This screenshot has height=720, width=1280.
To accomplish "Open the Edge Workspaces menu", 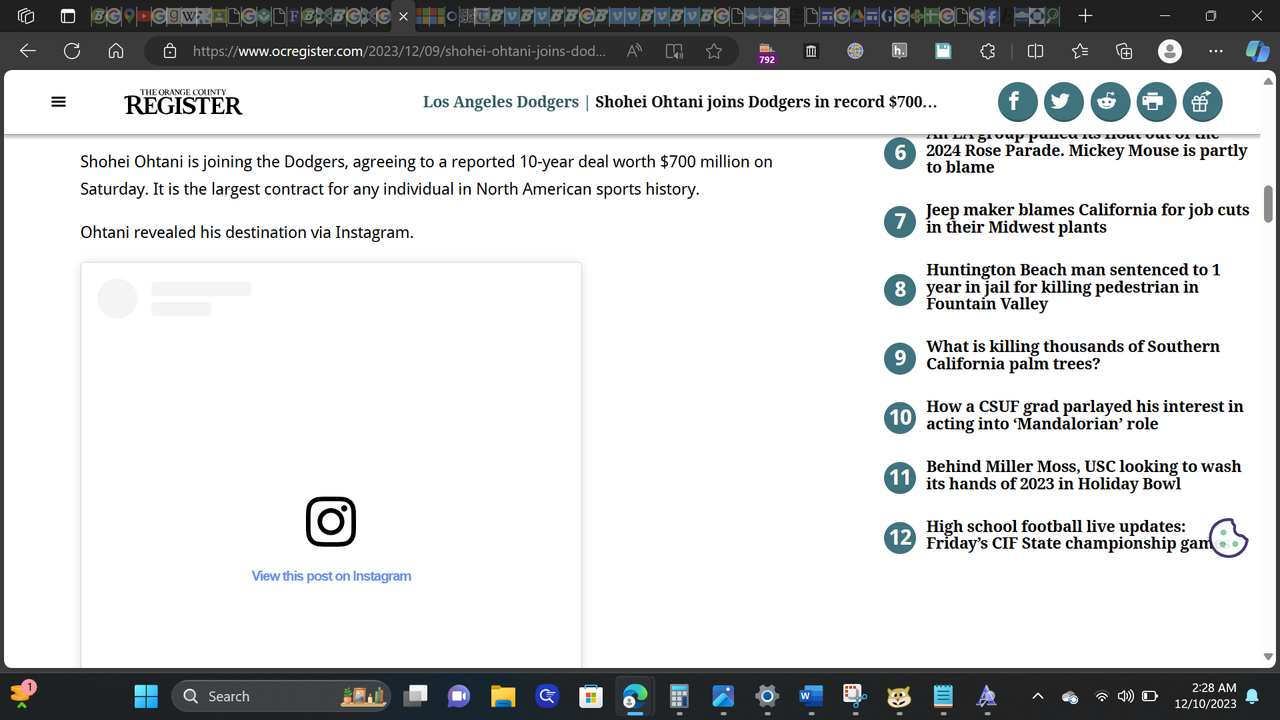I will pos(26,16).
